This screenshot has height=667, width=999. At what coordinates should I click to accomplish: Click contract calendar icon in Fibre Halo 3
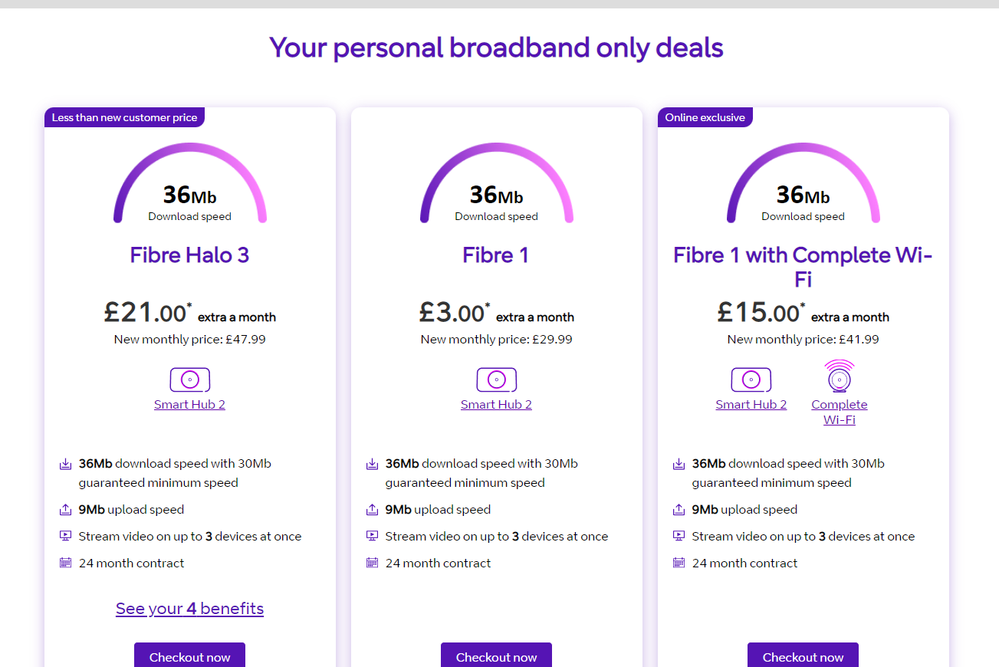point(66,563)
